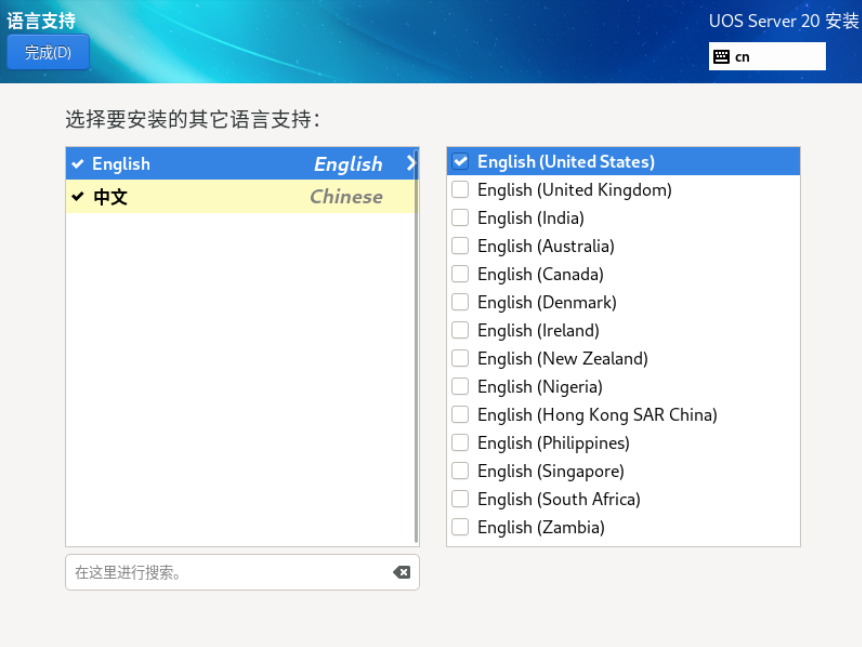The height and width of the screenshot is (647, 862).
Task: Clear the search box with backspace icon
Action: [402, 572]
